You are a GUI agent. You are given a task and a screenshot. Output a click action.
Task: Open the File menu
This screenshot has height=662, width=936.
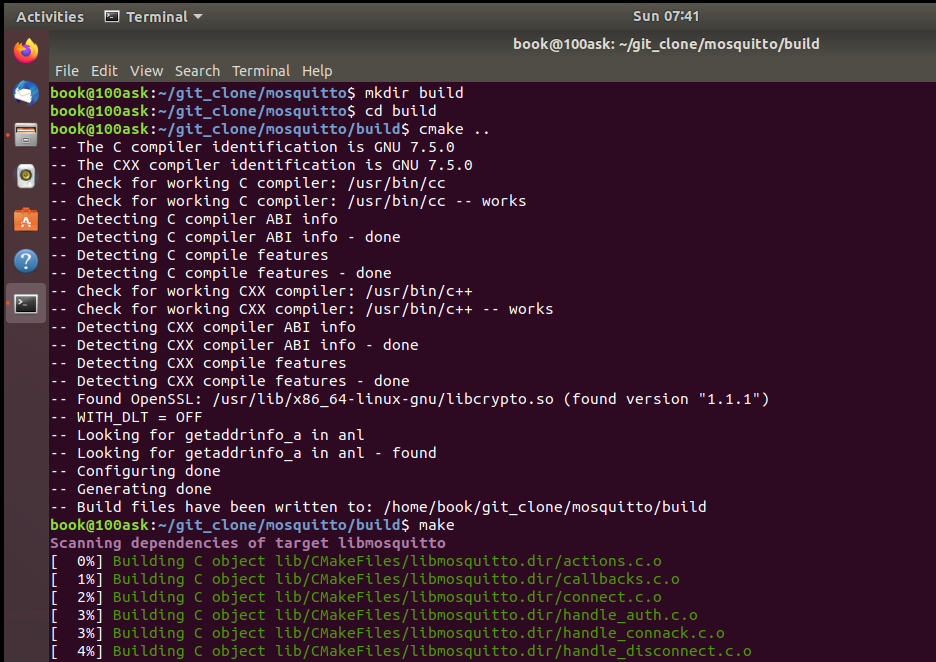67,71
